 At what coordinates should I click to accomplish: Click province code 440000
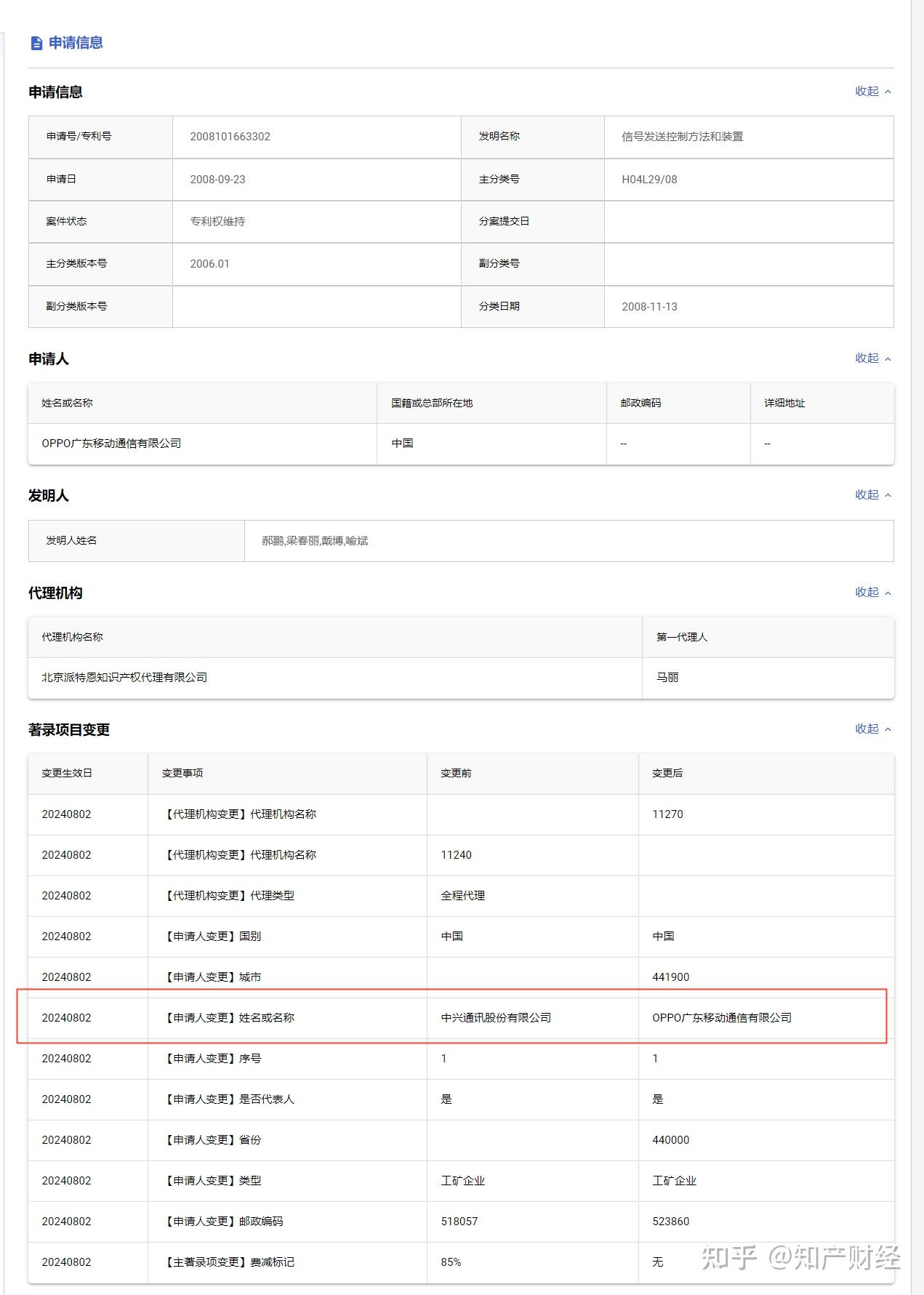pyautogui.click(x=670, y=1140)
